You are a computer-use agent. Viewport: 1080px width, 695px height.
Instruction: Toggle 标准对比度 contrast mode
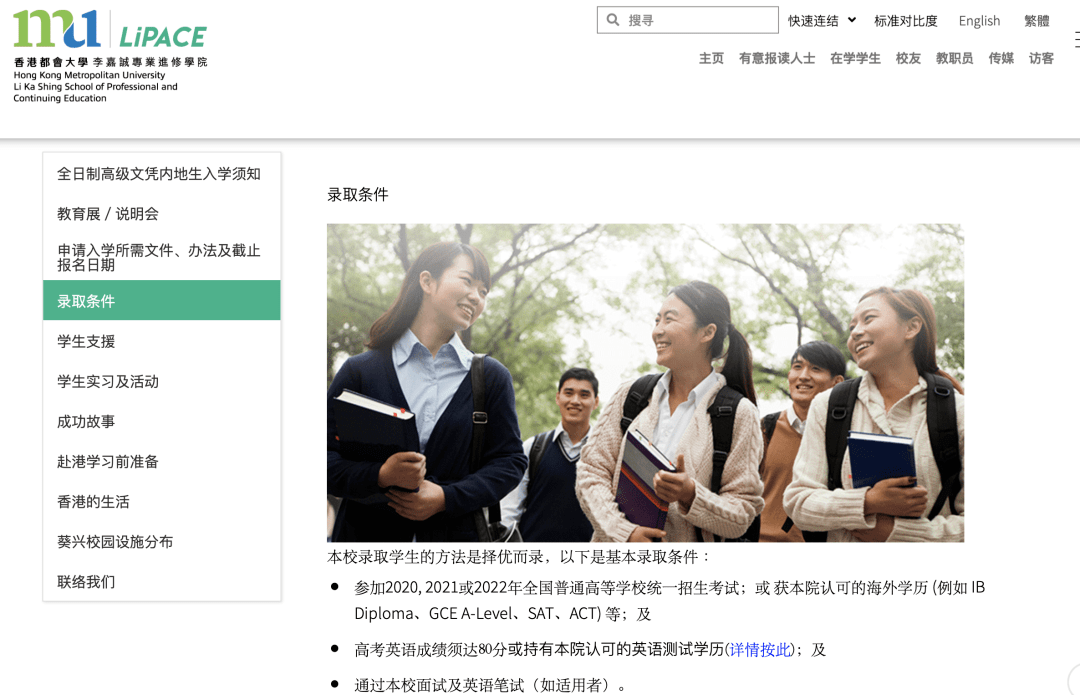point(906,21)
